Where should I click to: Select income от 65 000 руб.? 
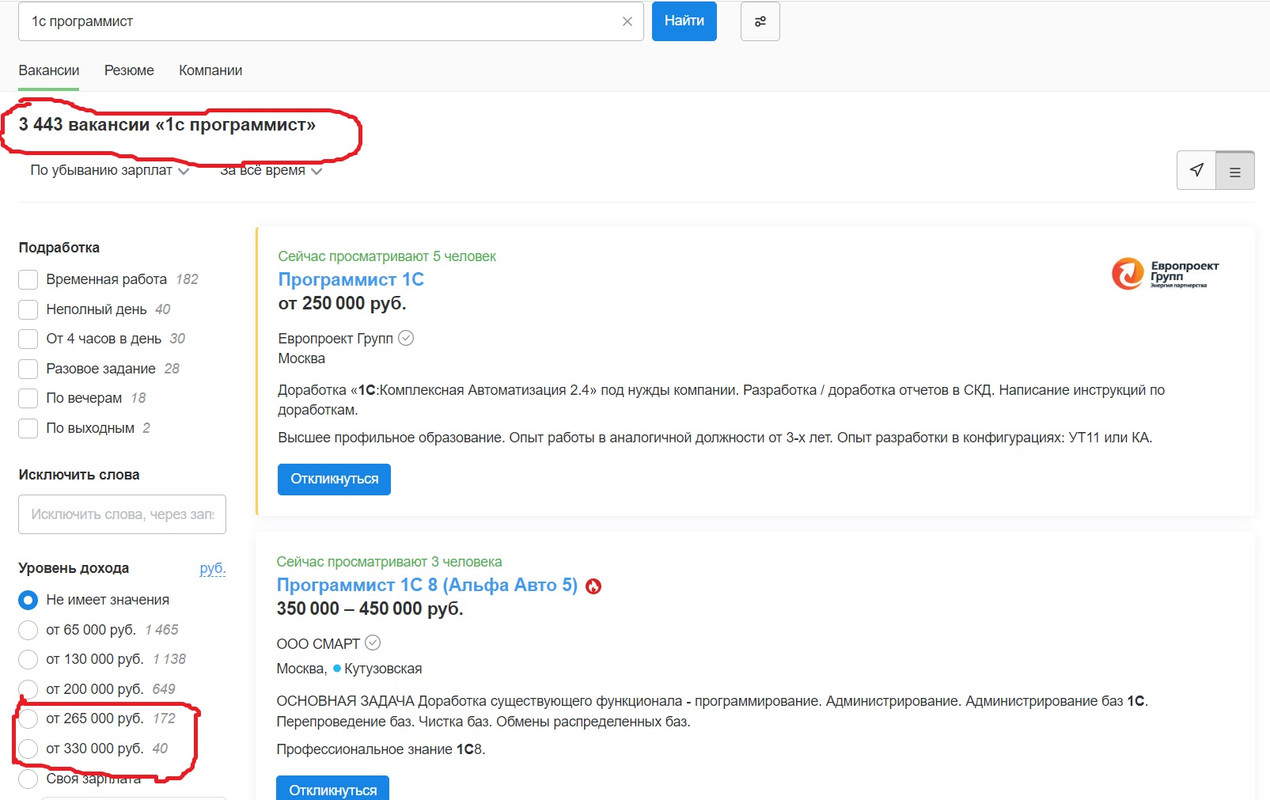(x=28, y=630)
